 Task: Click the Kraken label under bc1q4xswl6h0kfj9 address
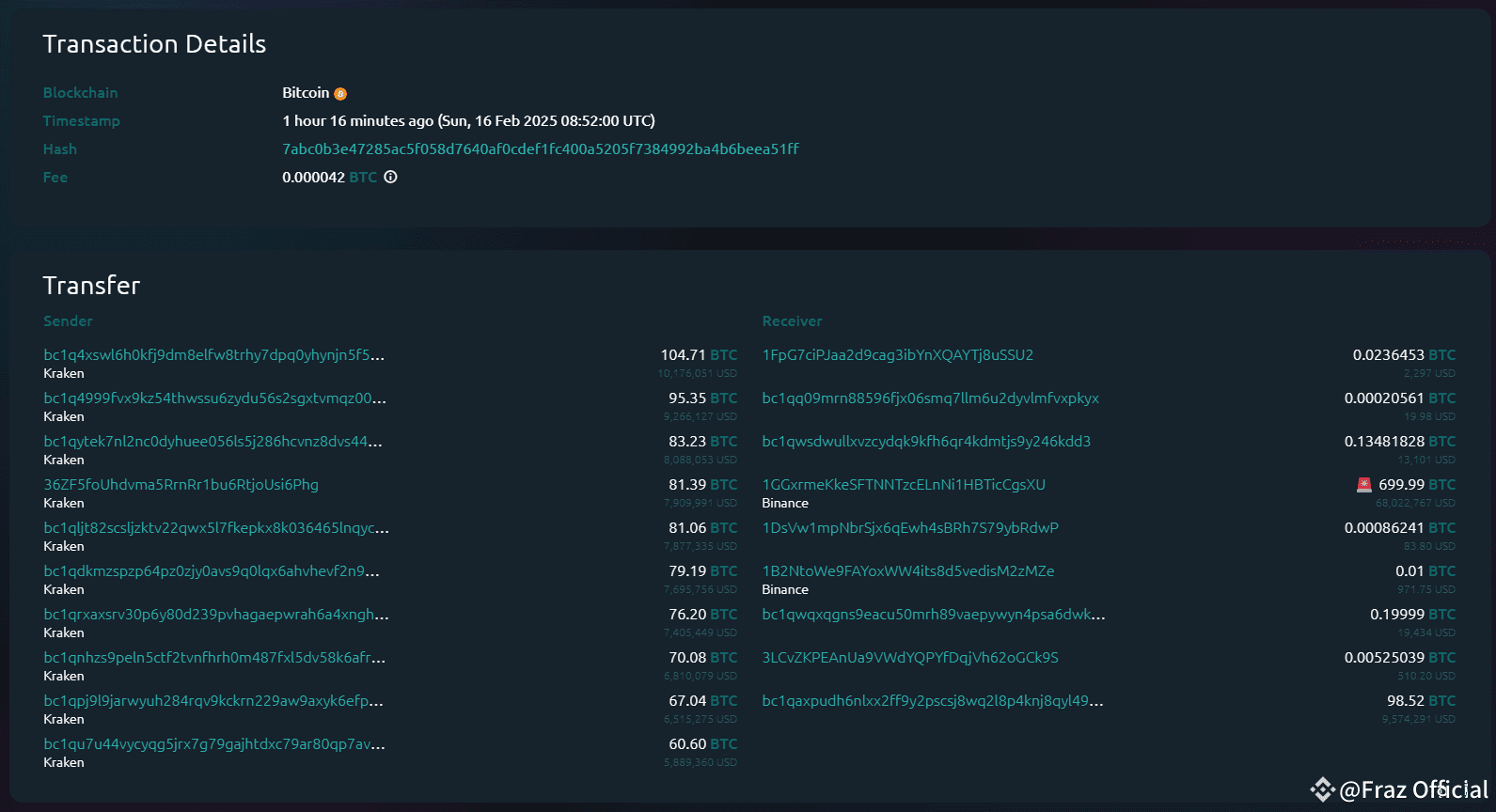pyautogui.click(x=64, y=373)
